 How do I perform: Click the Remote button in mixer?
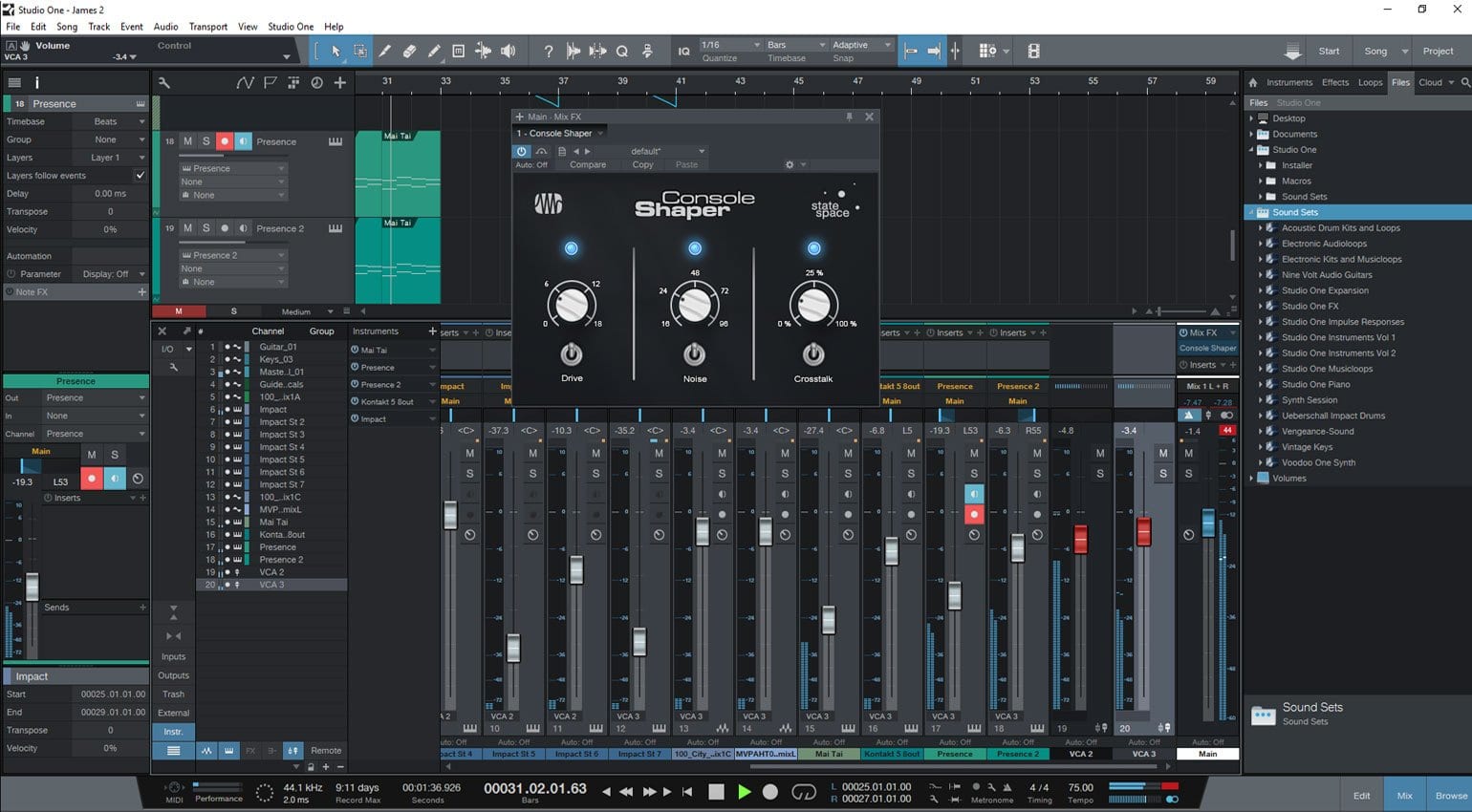(x=326, y=750)
